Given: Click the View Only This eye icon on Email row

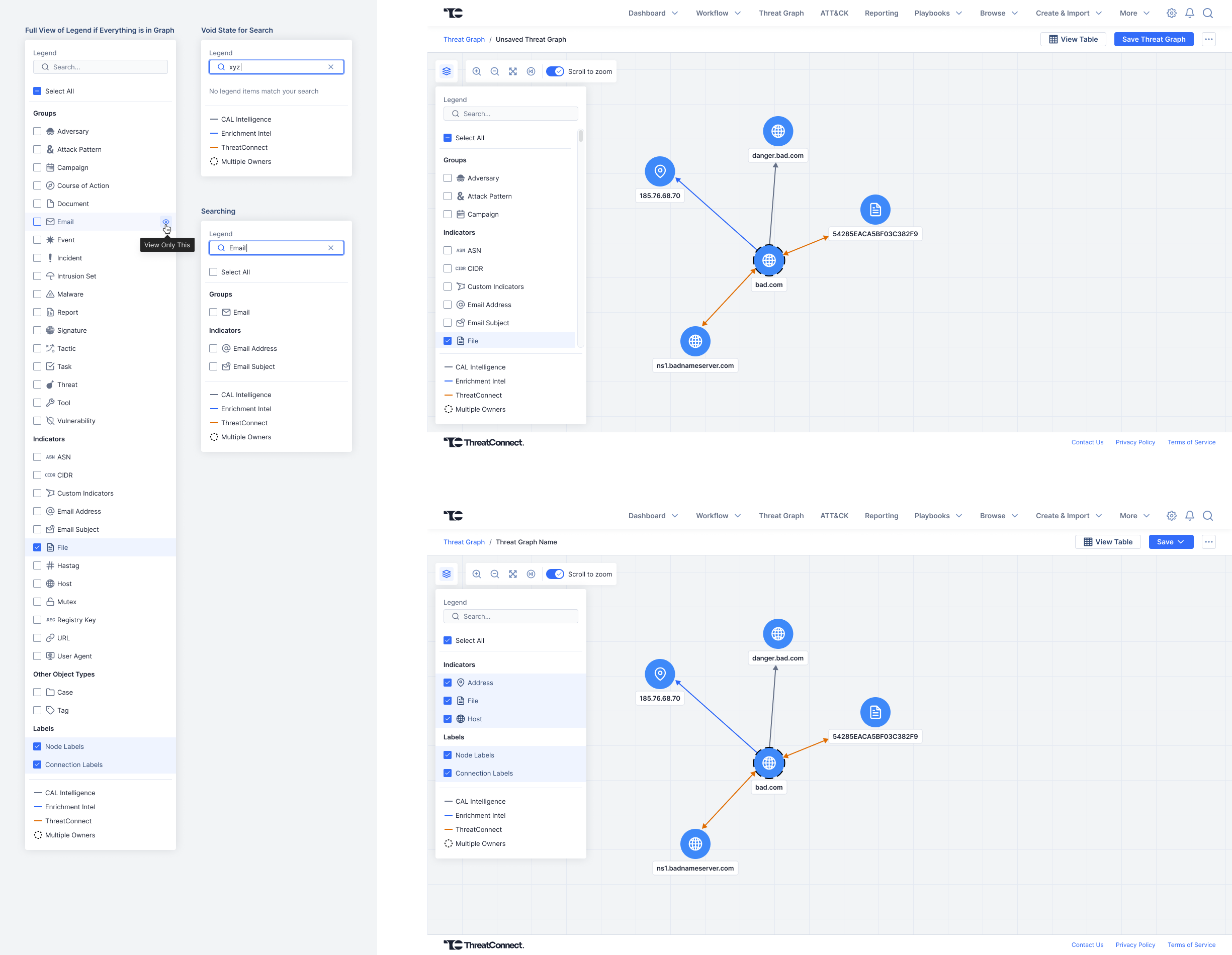Looking at the screenshot, I should (x=166, y=222).
